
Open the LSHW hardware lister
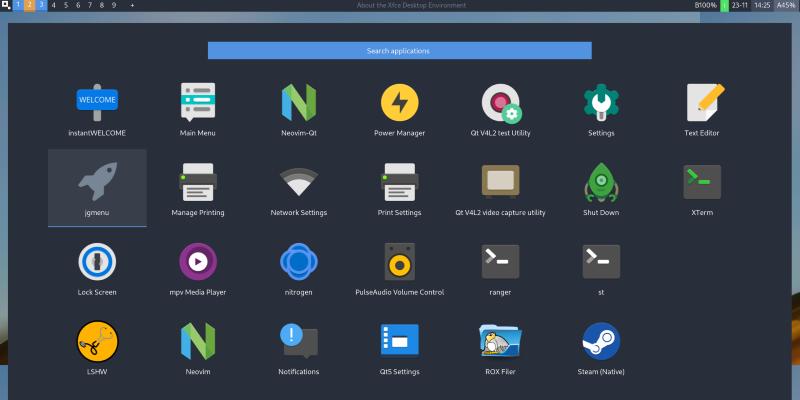(97, 341)
